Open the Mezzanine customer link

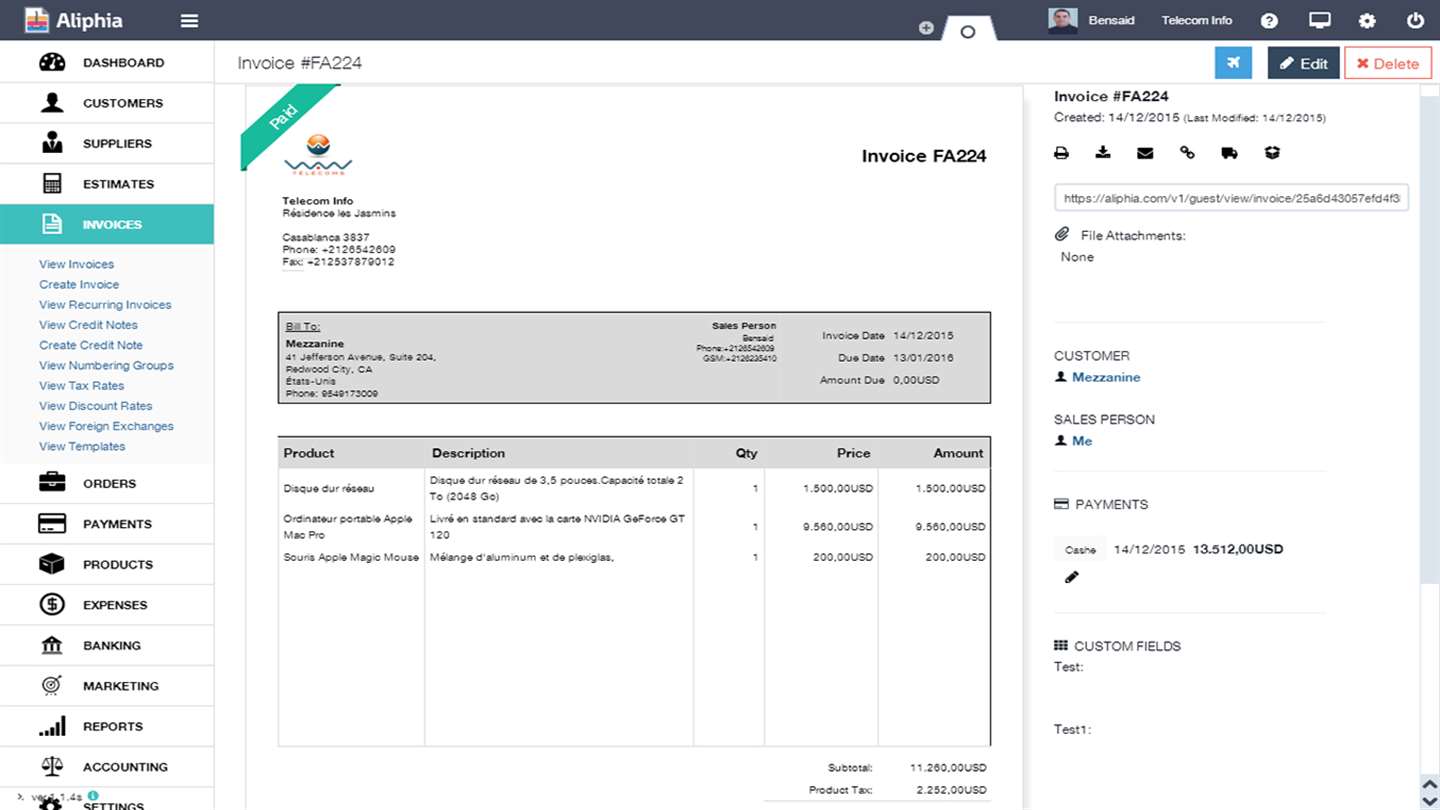tap(1106, 377)
